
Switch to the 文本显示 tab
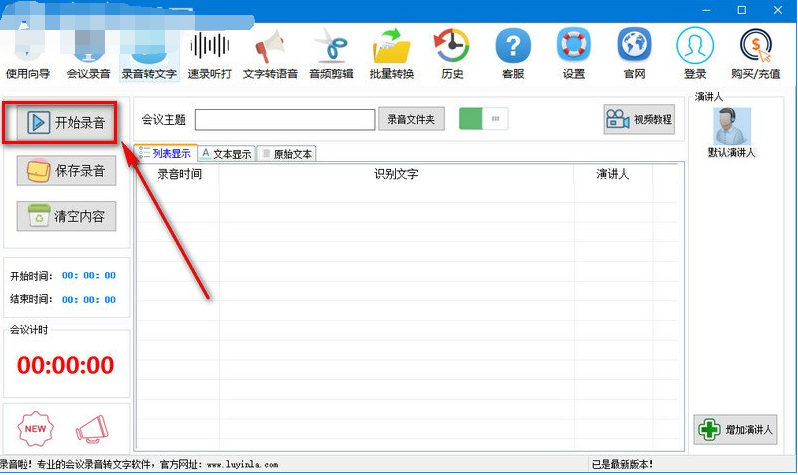226,154
